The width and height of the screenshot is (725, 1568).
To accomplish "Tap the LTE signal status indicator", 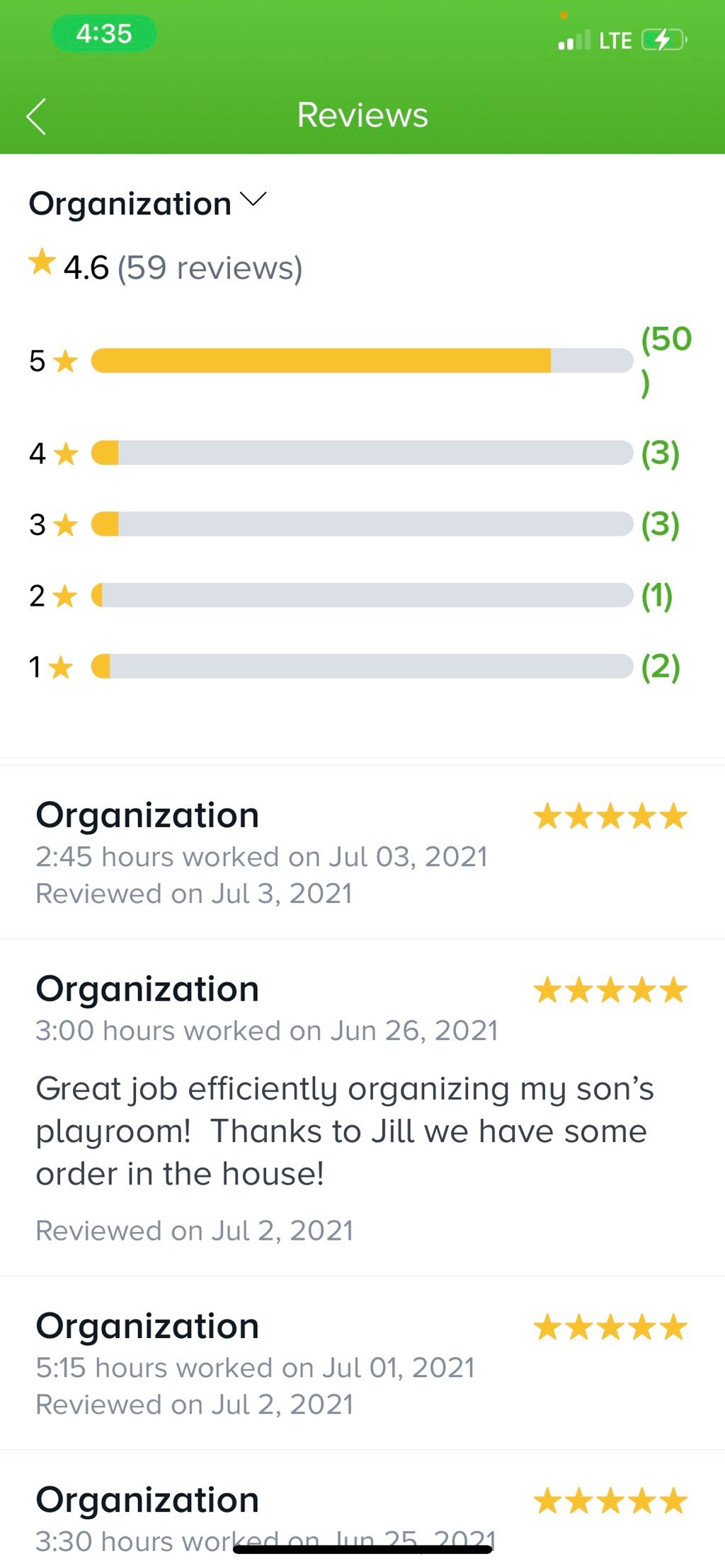I will coord(595,40).
